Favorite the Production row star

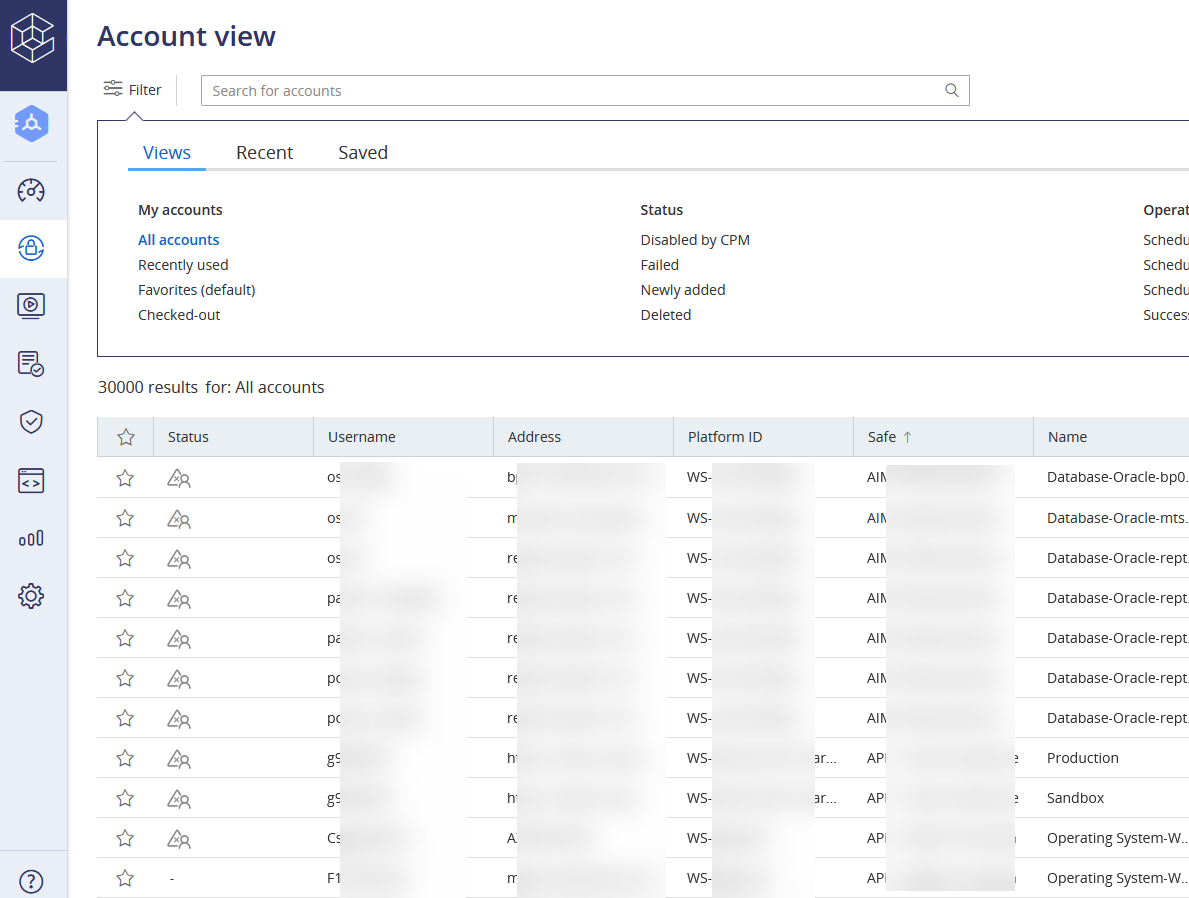click(x=125, y=758)
